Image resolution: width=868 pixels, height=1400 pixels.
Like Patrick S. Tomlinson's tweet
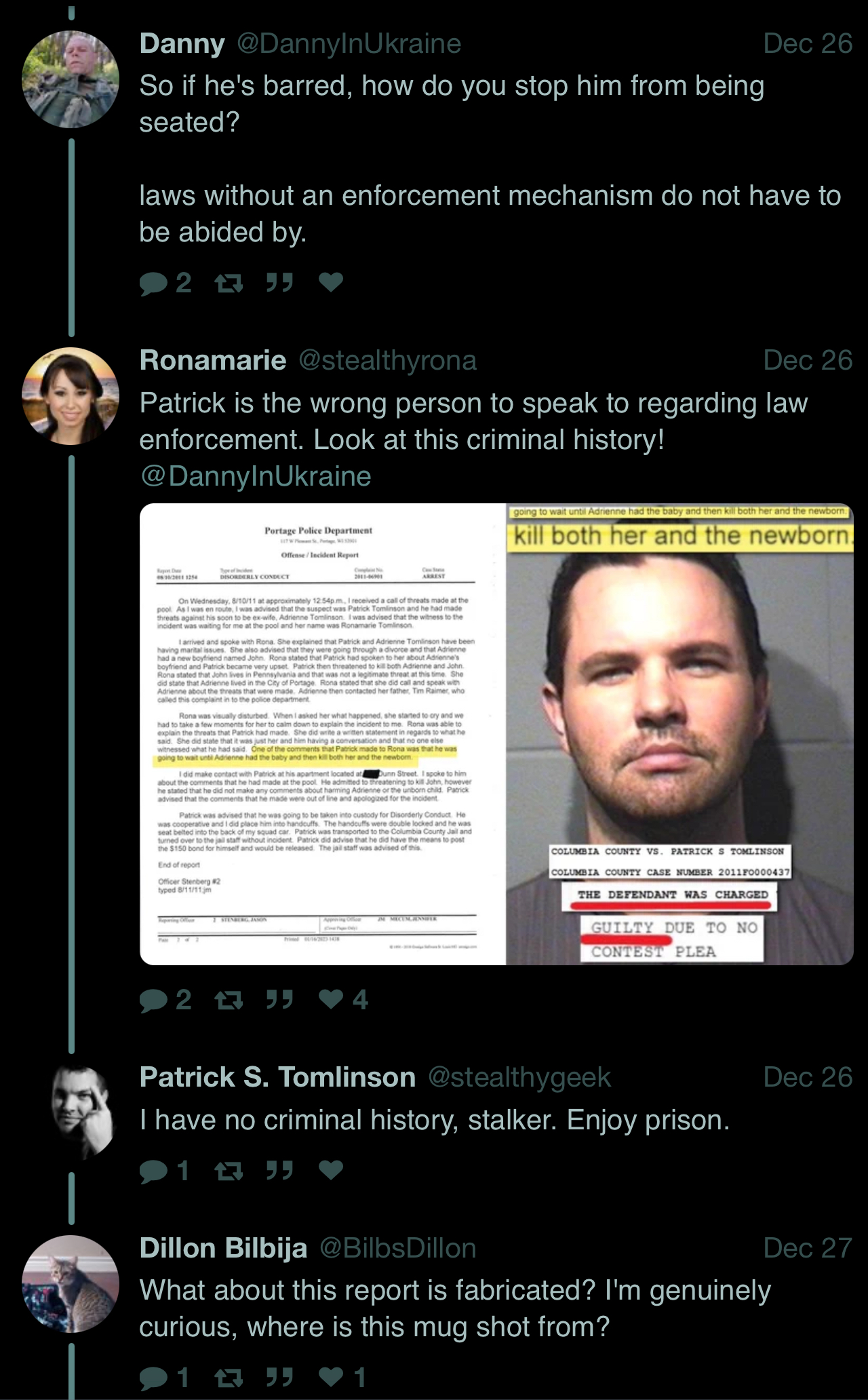click(331, 1170)
